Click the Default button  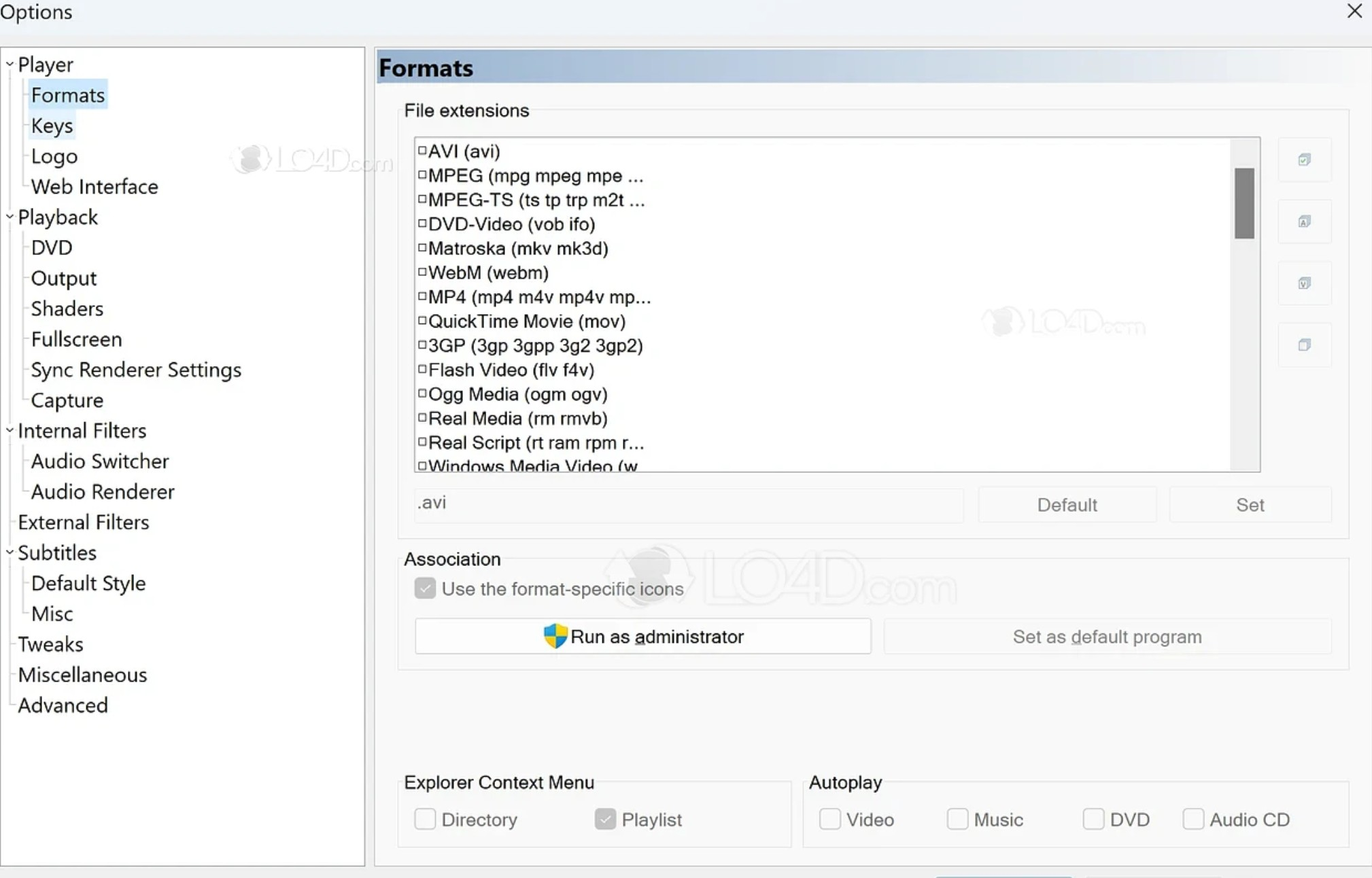point(1067,505)
